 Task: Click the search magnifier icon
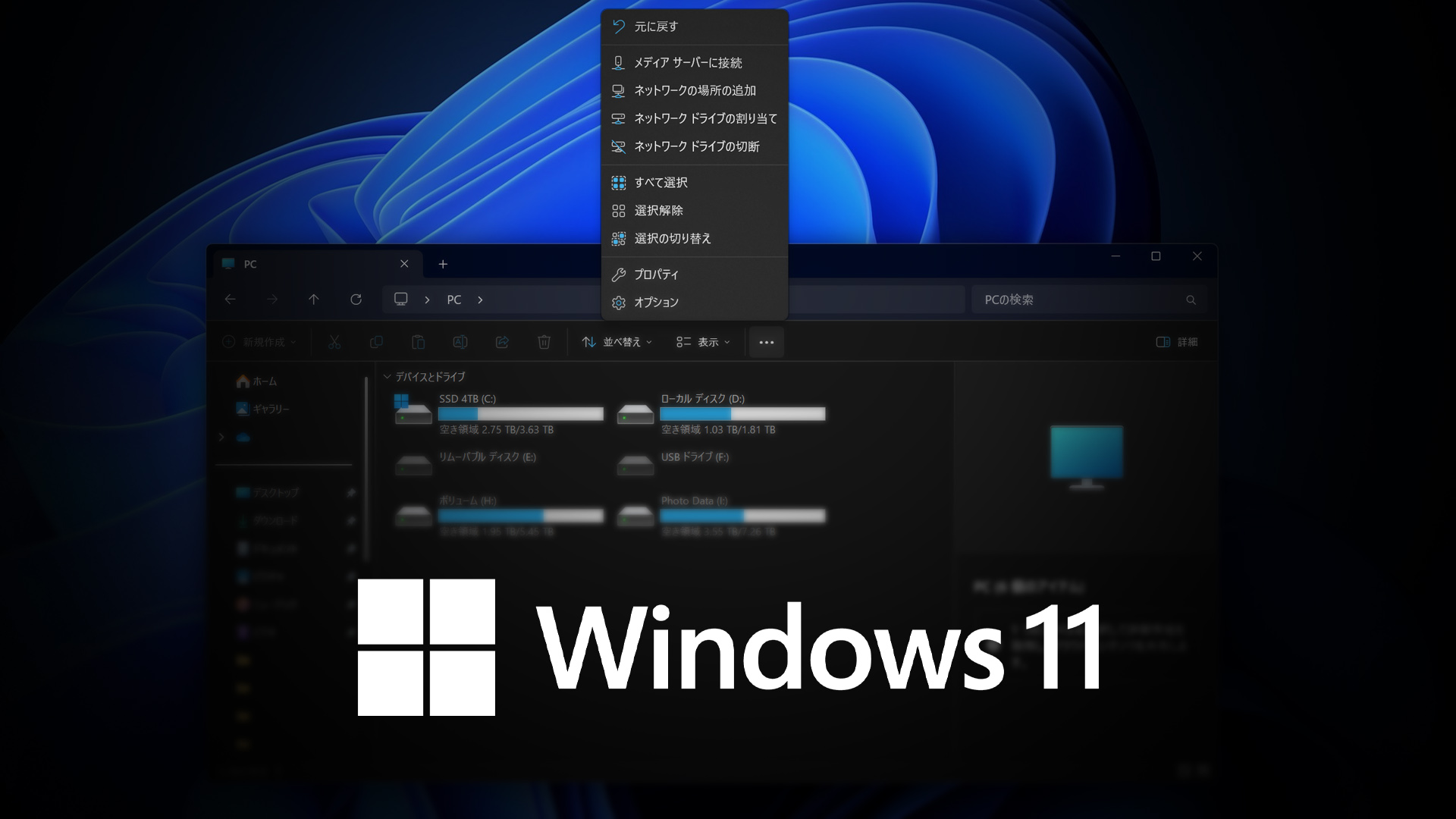click(x=1191, y=300)
